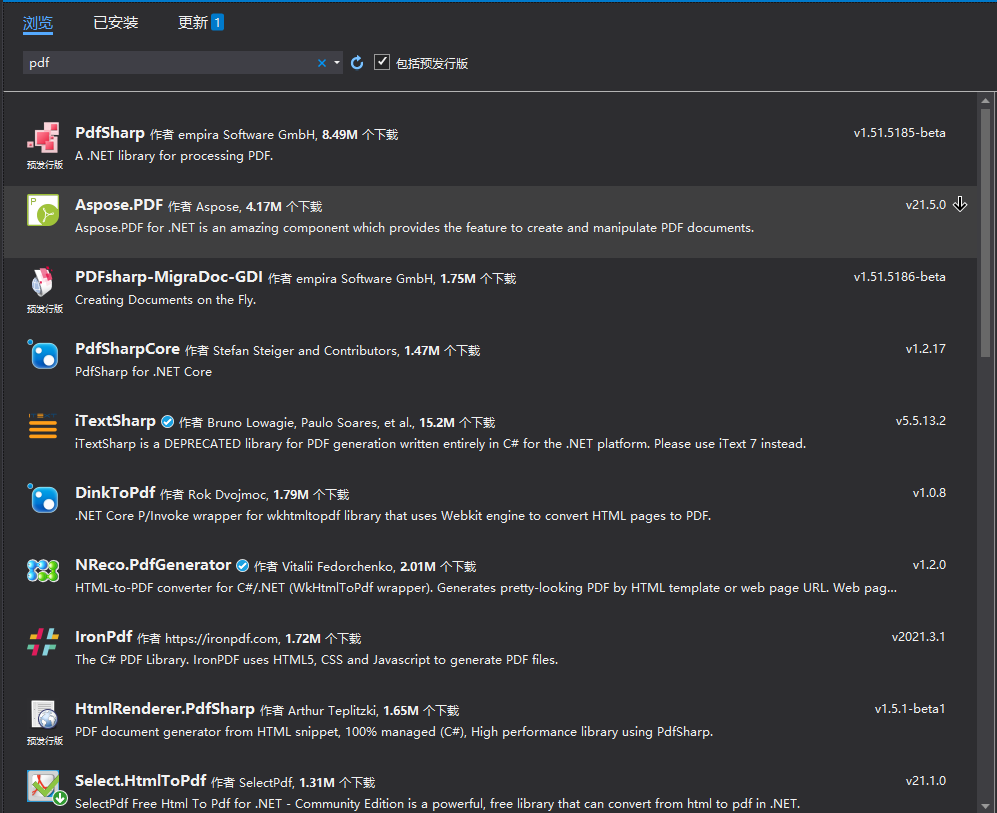Viewport: 997px width, 813px height.
Task: Click the Aspose.PDF package icon
Action: [43, 210]
